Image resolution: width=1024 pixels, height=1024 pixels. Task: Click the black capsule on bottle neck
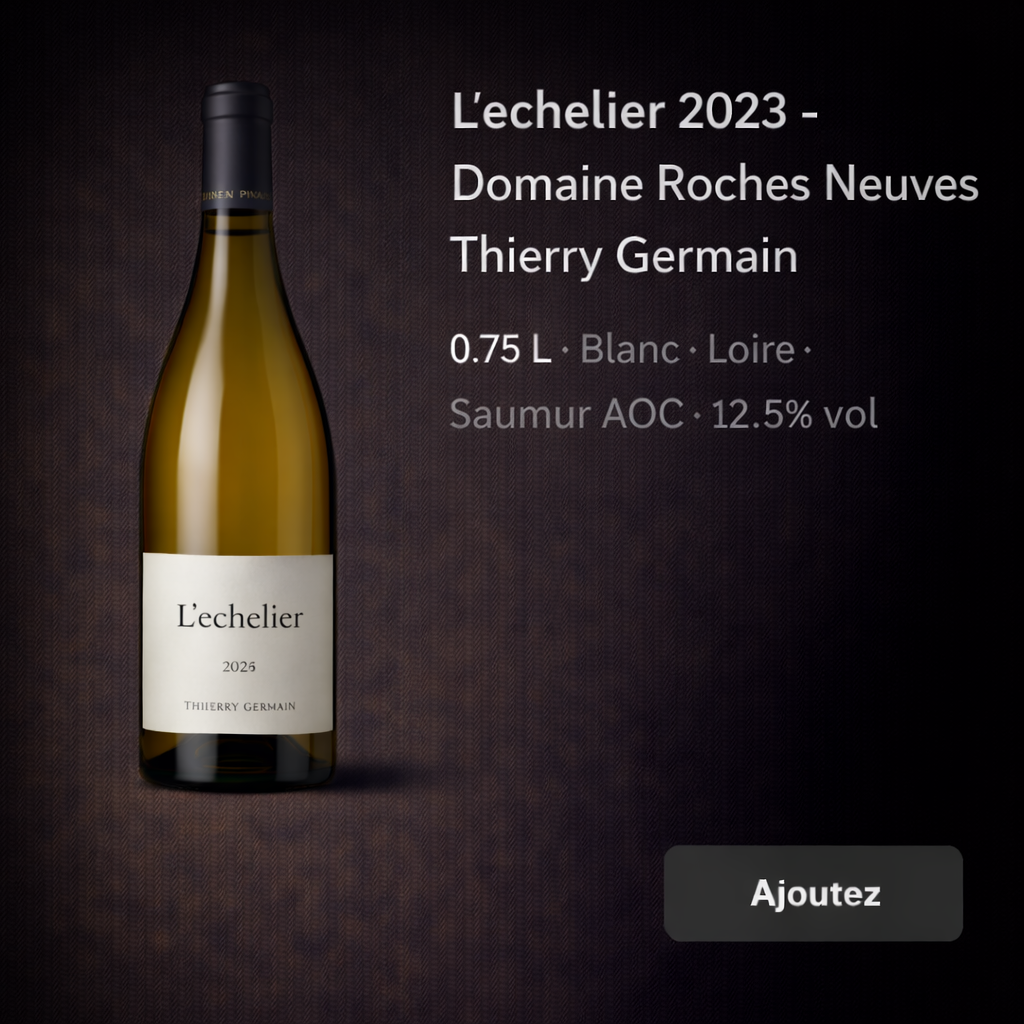coord(236,146)
